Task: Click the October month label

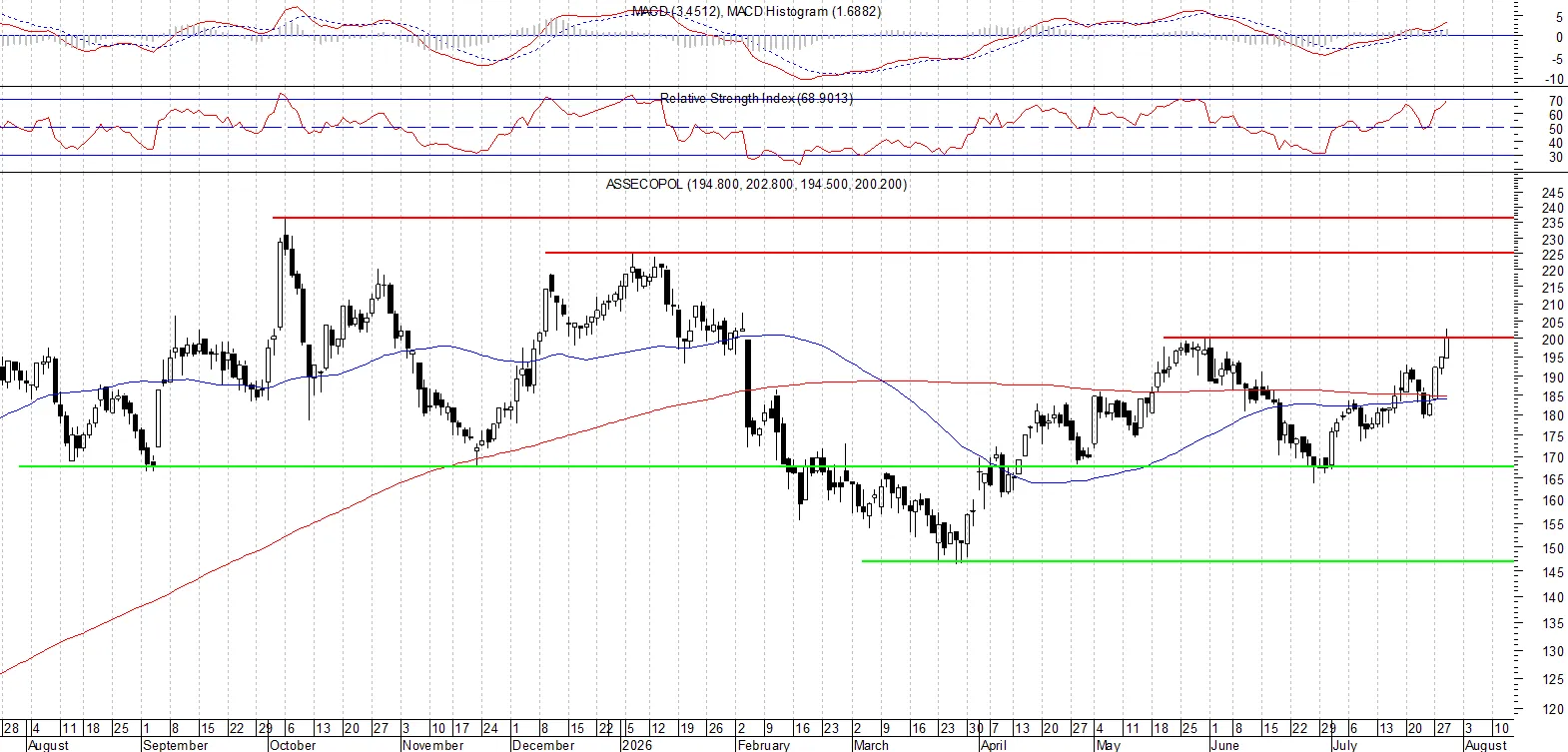Action: 293,745
